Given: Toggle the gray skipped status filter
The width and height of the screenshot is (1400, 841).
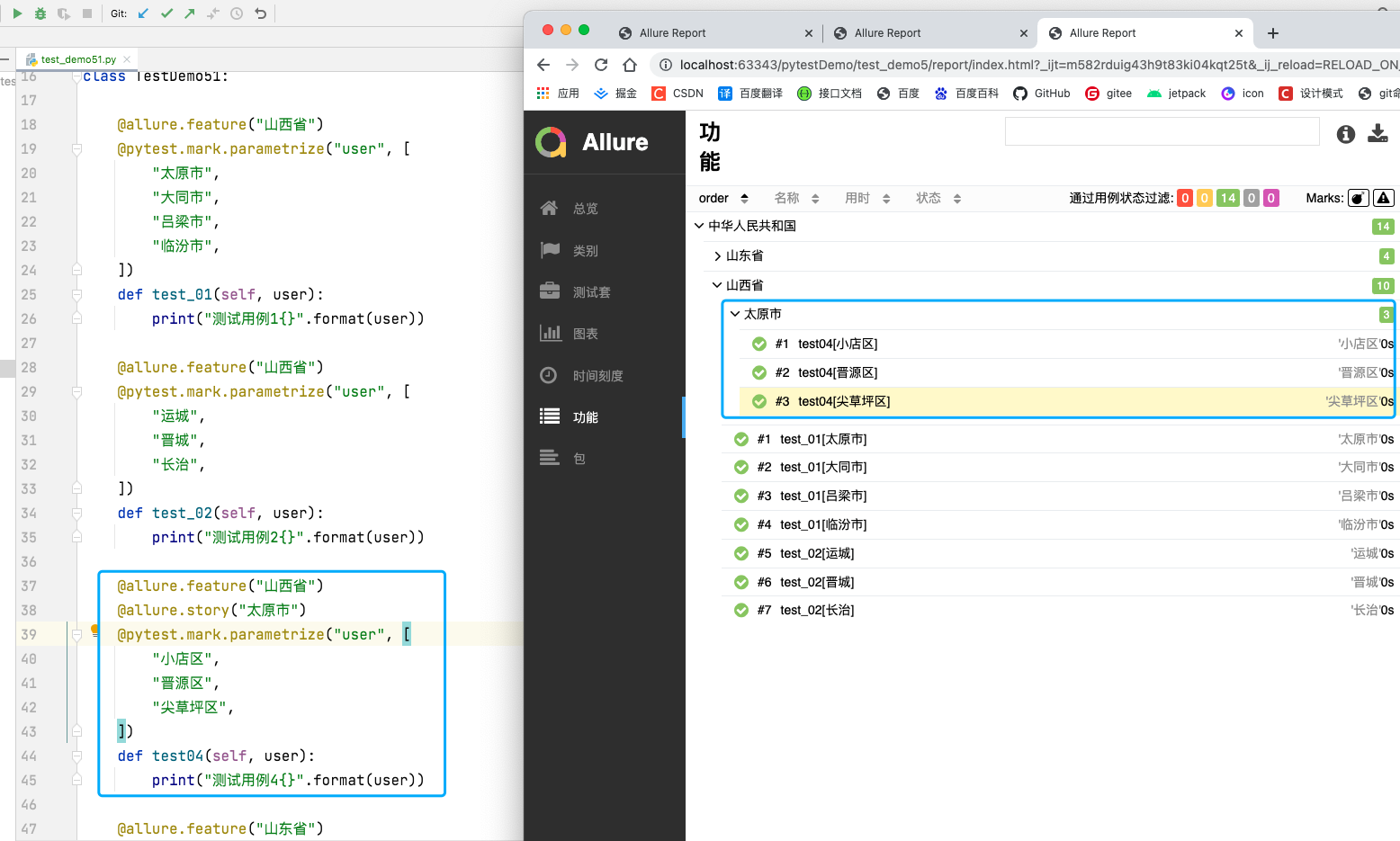Looking at the screenshot, I should pyautogui.click(x=1252, y=198).
